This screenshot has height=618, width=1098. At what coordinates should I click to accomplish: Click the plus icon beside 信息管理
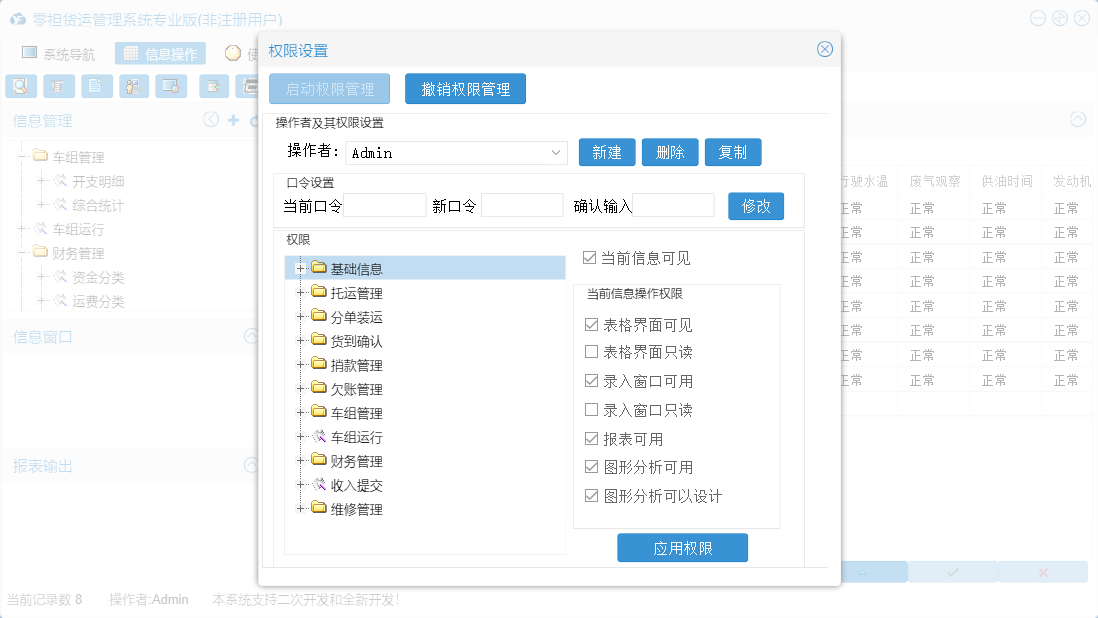pos(233,120)
